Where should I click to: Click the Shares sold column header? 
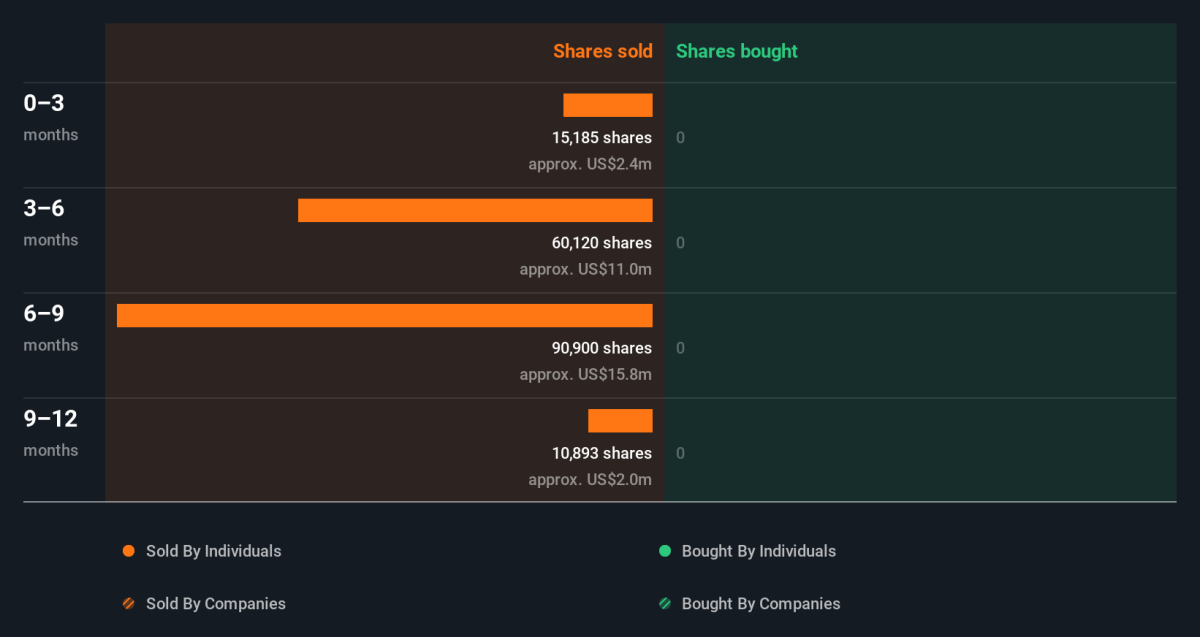pos(603,51)
